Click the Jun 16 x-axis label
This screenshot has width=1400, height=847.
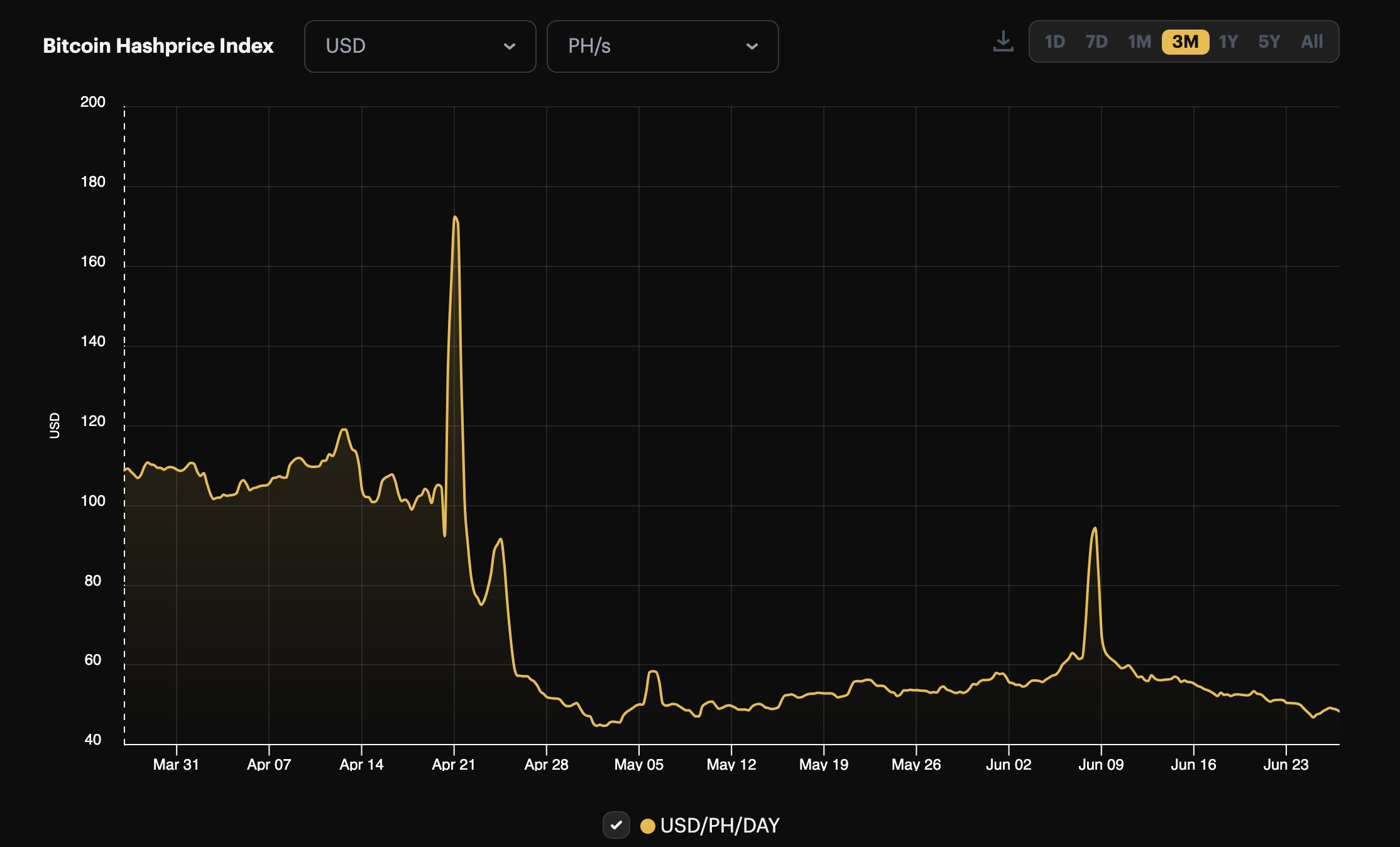[1193, 765]
